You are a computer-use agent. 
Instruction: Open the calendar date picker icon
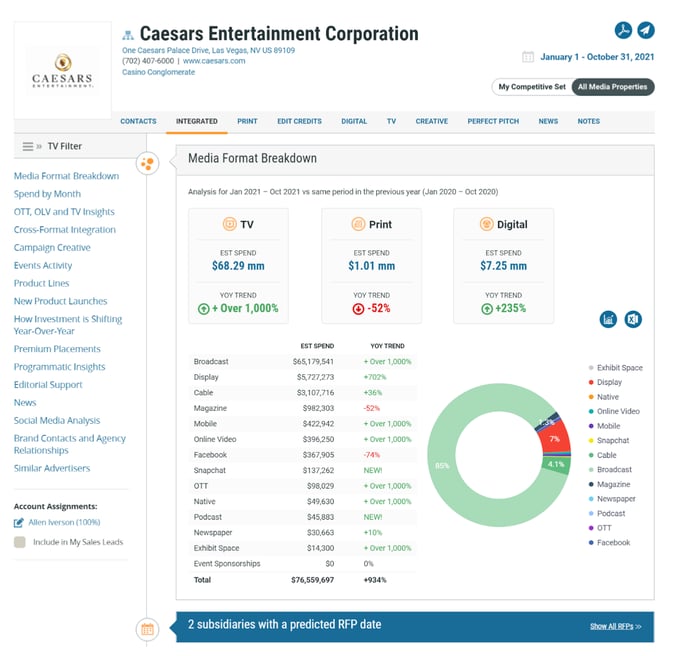point(528,57)
